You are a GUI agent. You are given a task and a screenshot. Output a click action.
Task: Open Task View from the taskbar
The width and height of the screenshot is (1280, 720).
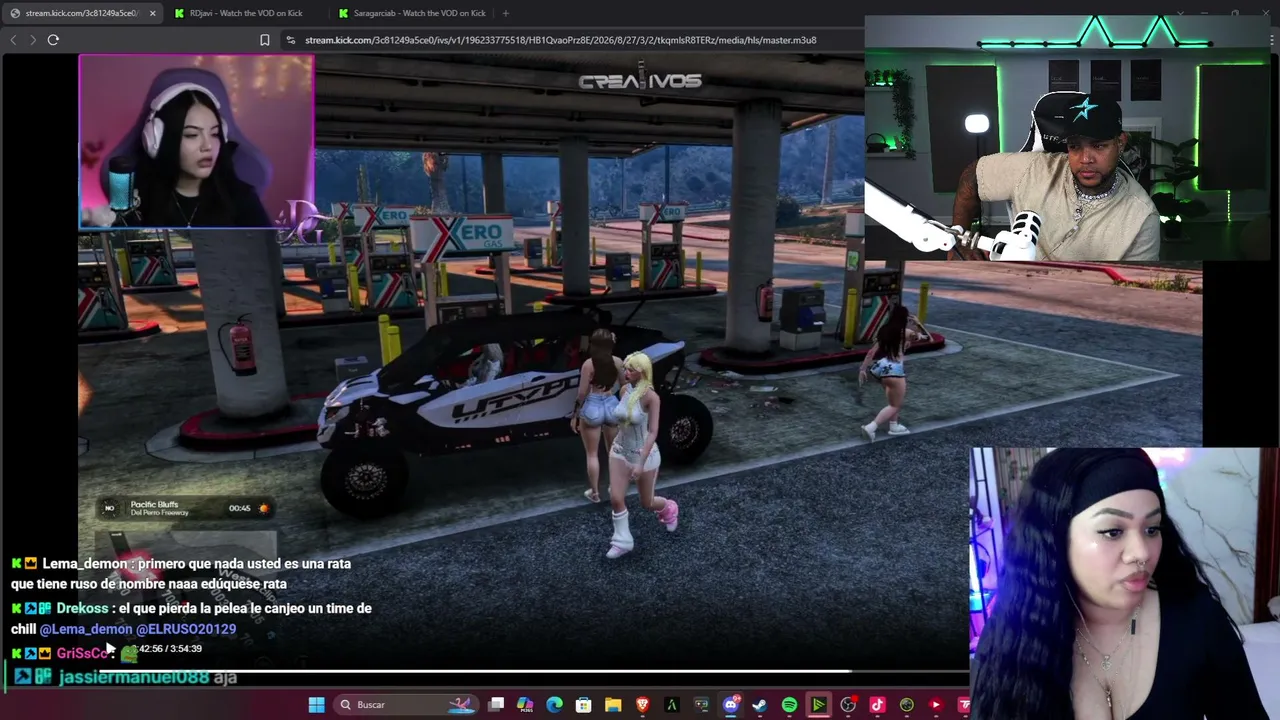[x=496, y=705]
